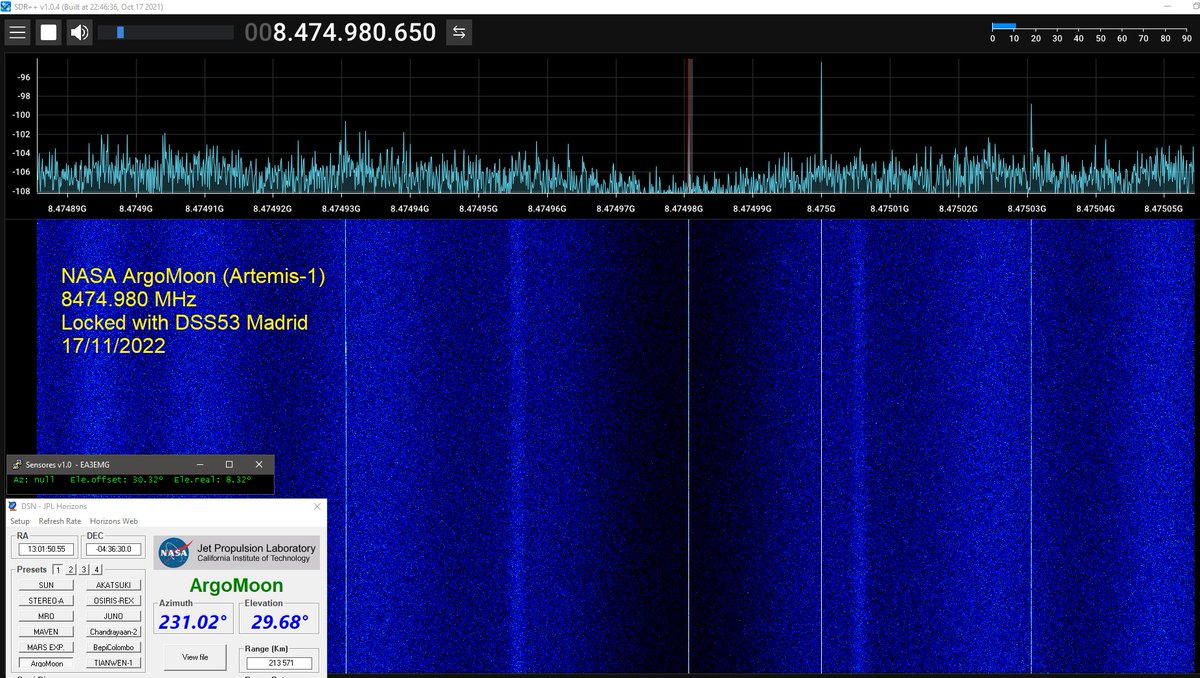Click inside the RA coordinate field
This screenshot has width=1200, height=678.
[45, 550]
